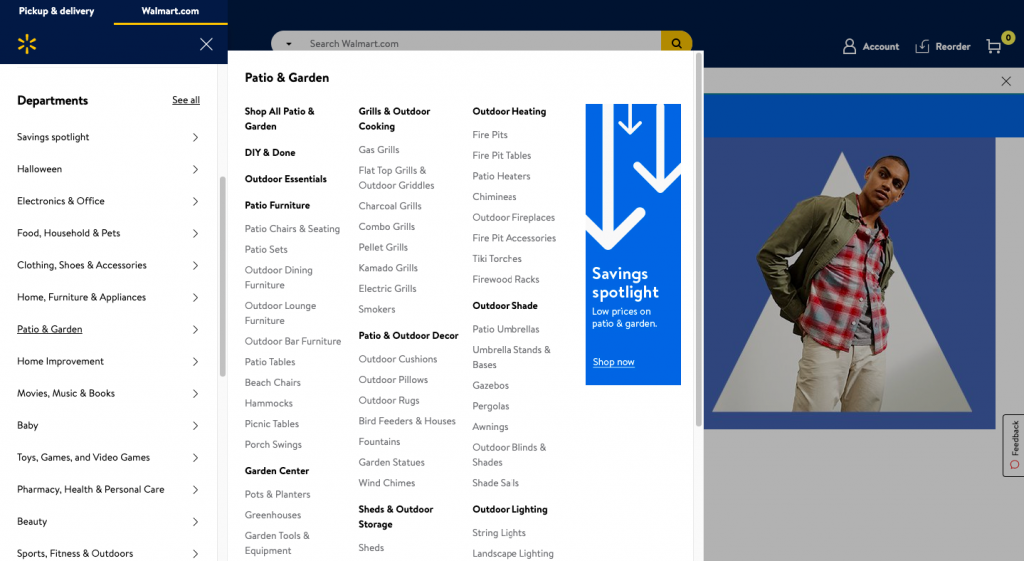Select the Walmart.com tab

(170, 11)
